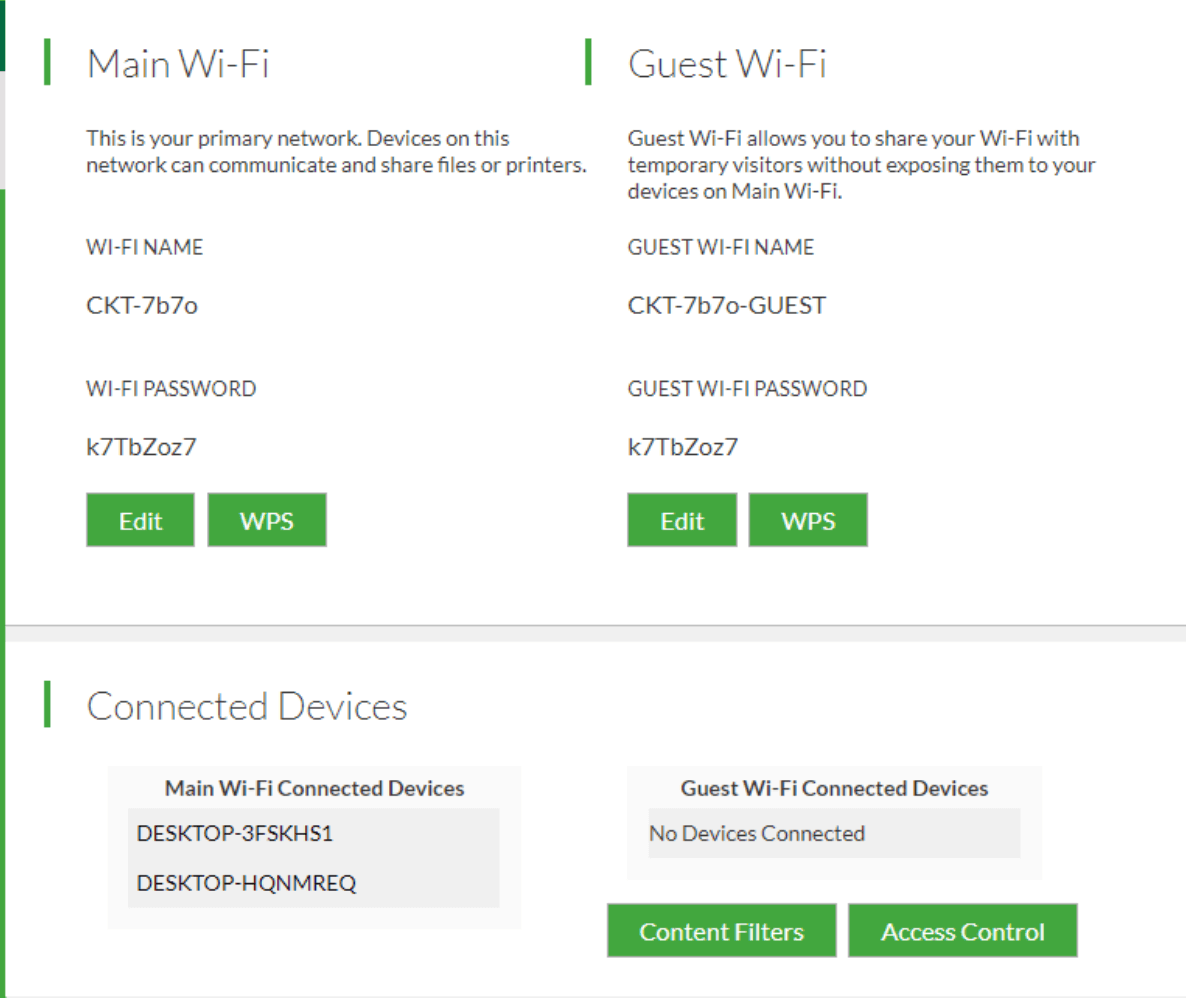Screen dimensions: 1186x998
Task: Start WPS for Main Wi-Fi
Action: [267, 520]
